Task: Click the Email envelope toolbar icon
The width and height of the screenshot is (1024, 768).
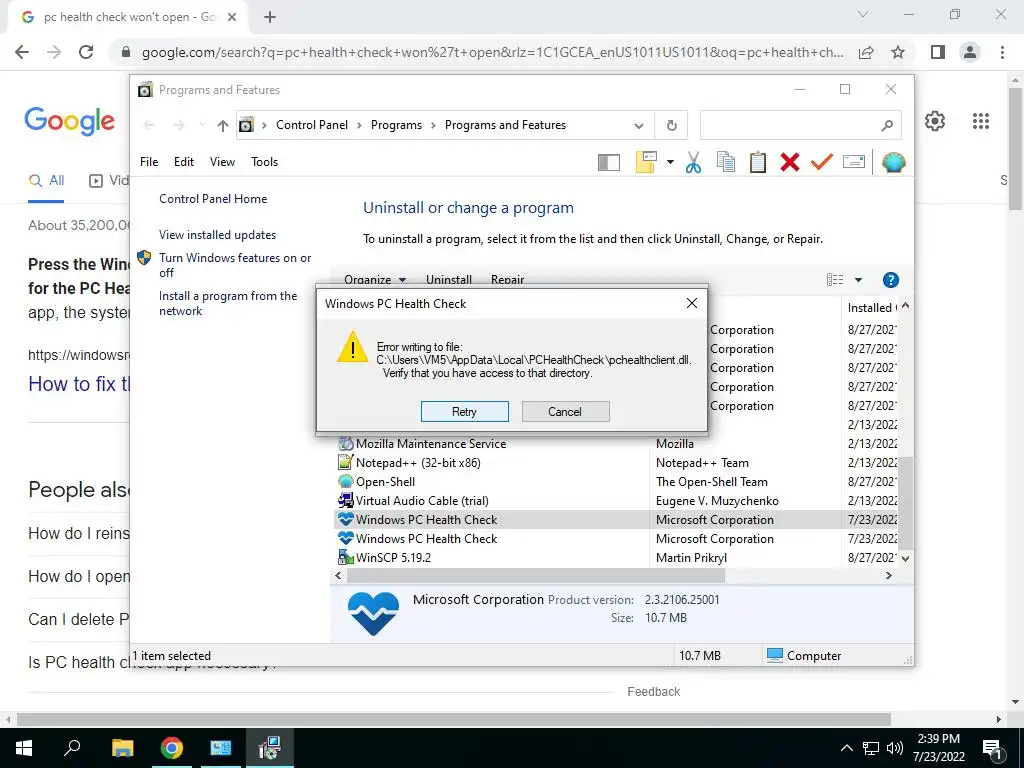Action: [x=854, y=161]
